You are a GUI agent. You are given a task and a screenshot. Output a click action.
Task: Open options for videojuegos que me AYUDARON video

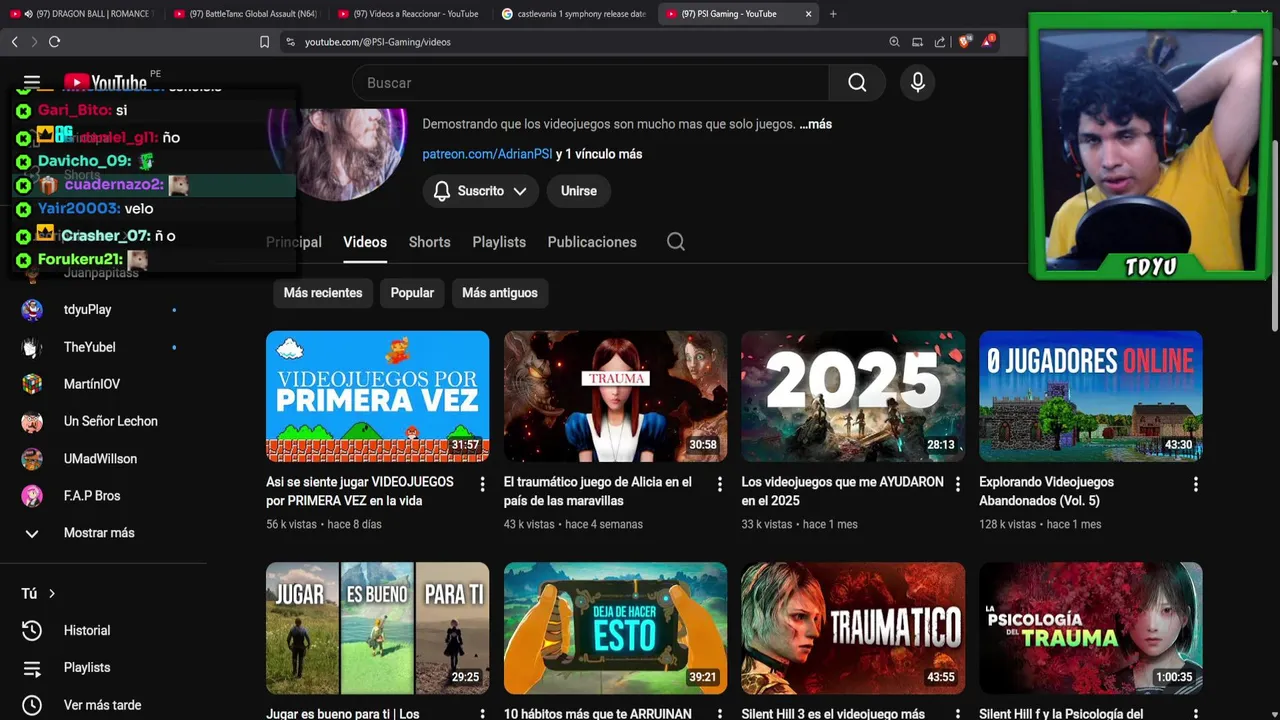[x=957, y=484]
